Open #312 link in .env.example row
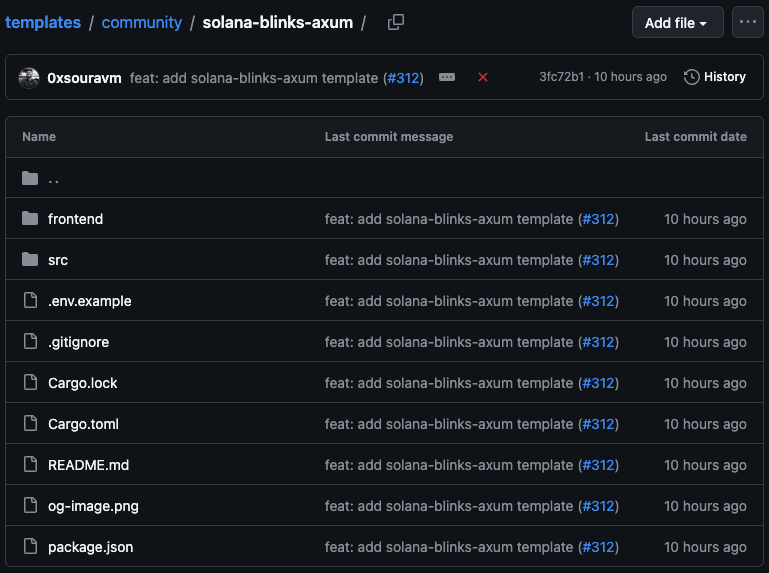This screenshot has height=573, width=769. coord(598,301)
